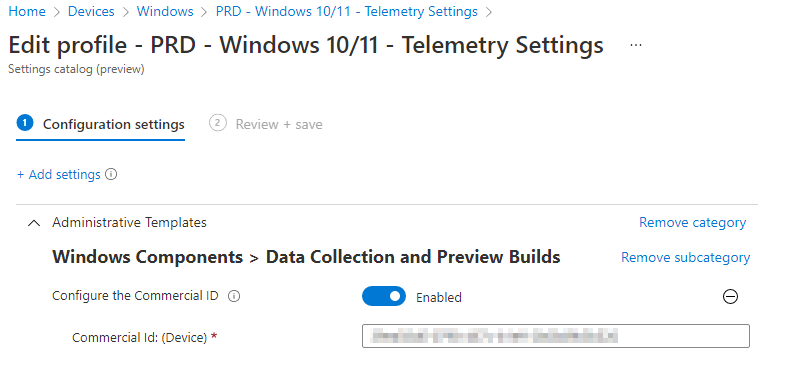The height and width of the screenshot is (370, 807).
Task: Click the + Add settings link
Action: pyautogui.click(x=59, y=174)
